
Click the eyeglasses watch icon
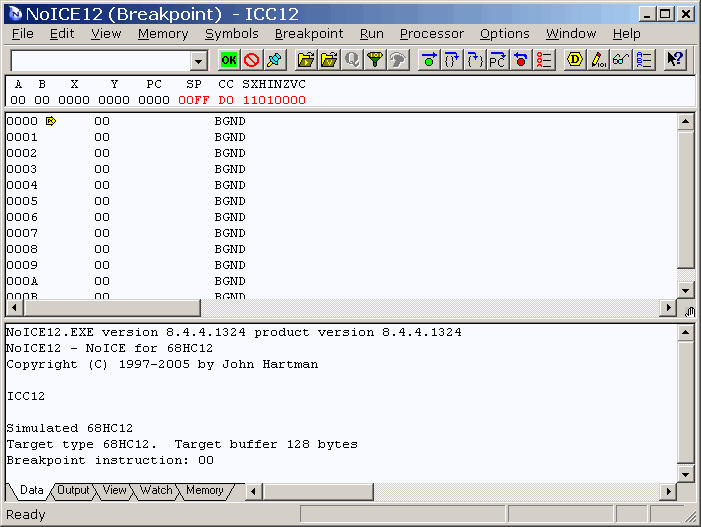[x=621, y=60]
